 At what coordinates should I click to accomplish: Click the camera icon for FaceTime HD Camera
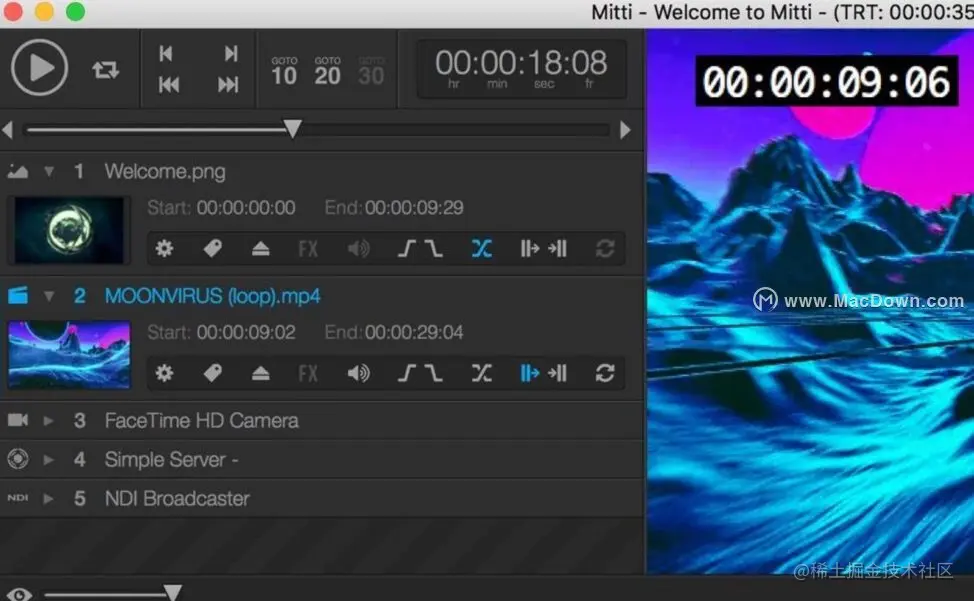18,420
